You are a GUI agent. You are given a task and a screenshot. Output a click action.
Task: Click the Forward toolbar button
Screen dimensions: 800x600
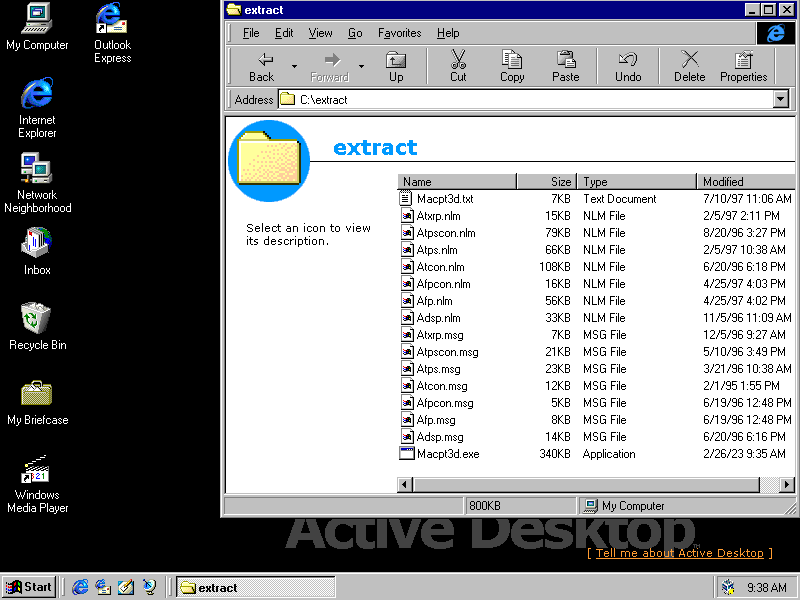point(330,66)
